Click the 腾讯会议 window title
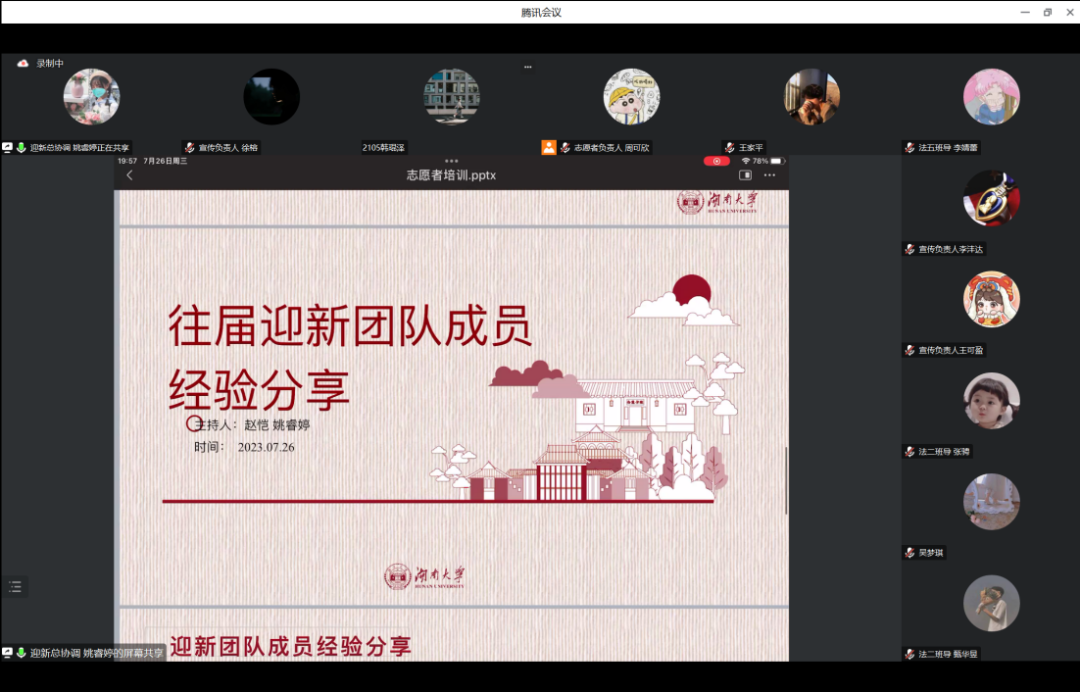 click(541, 12)
